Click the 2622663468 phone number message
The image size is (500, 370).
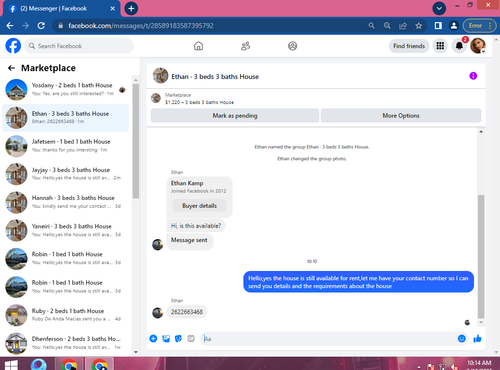click(x=187, y=312)
